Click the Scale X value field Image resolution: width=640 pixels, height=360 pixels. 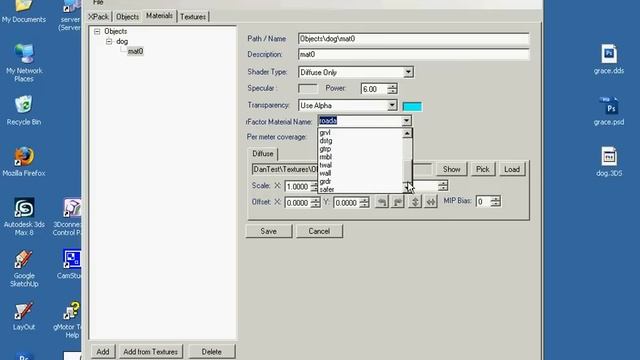[x=298, y=187]
